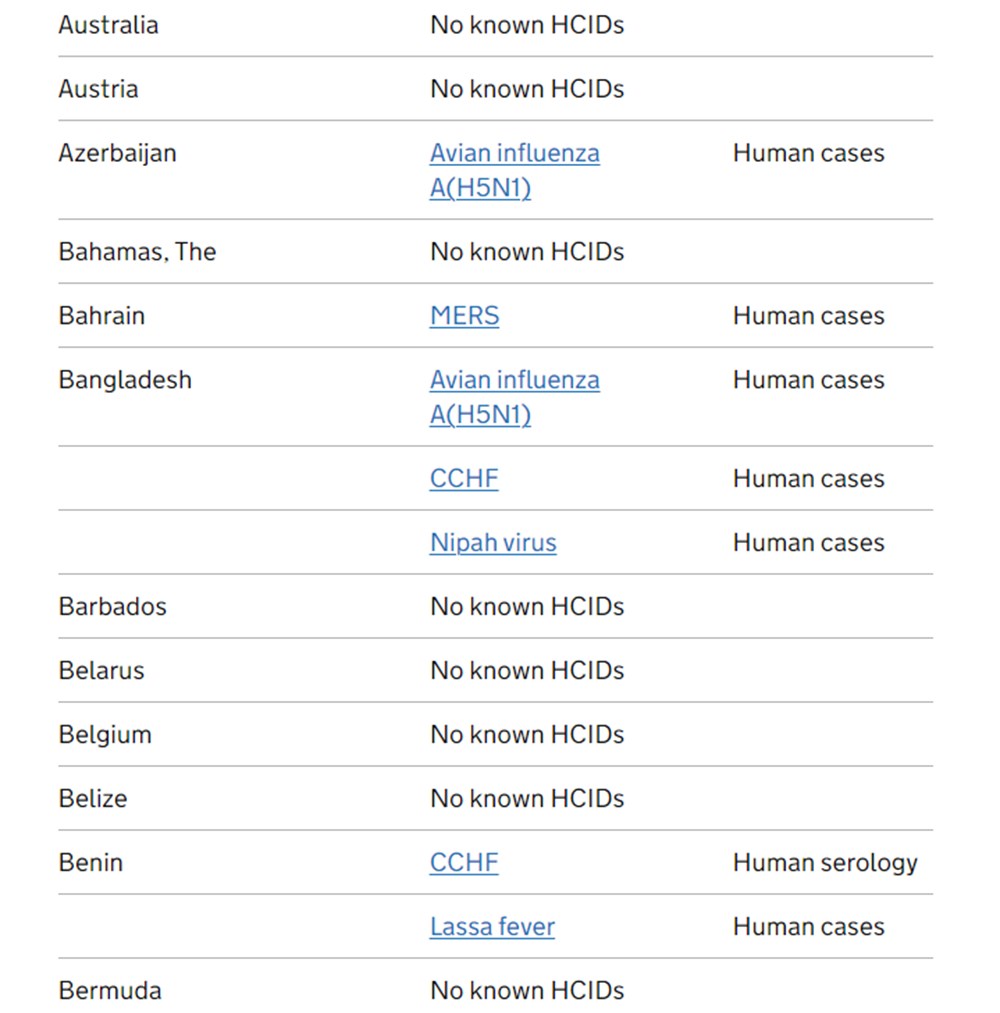
Task: Open the MERS link for Bahrain
Action: point(464,316)
